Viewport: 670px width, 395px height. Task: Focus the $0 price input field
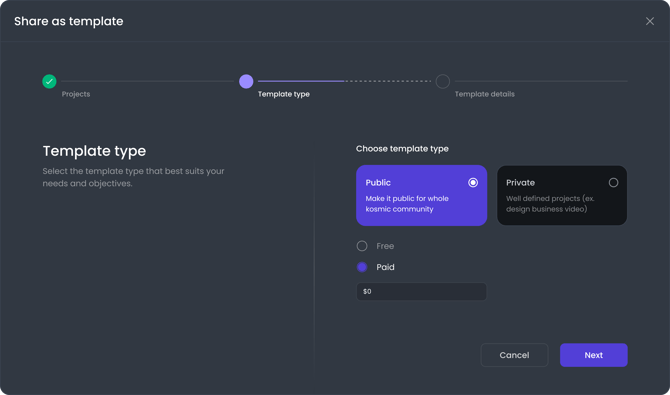pos(422,292)
